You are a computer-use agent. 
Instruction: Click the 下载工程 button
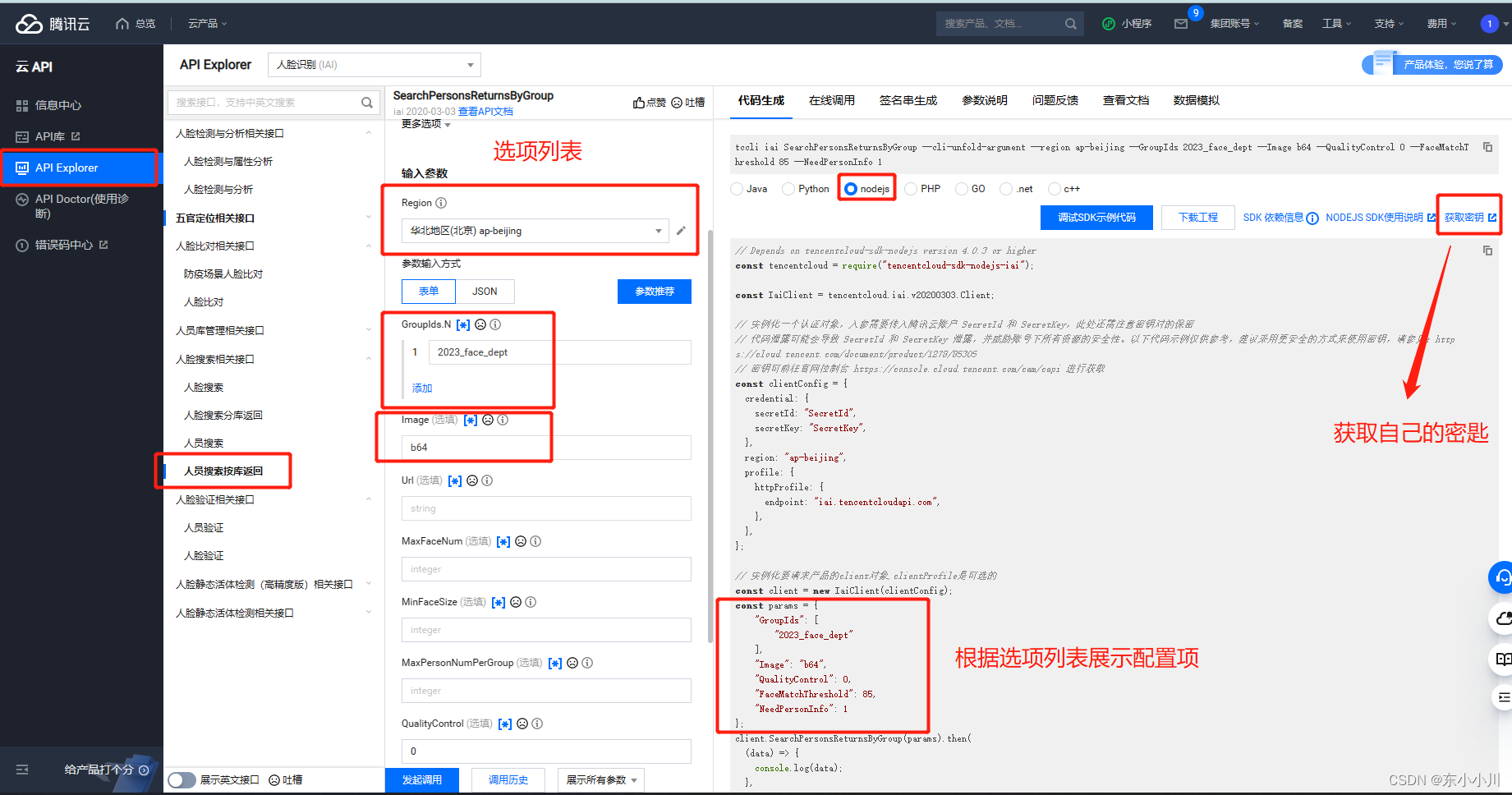click(x=1198, y=218)
